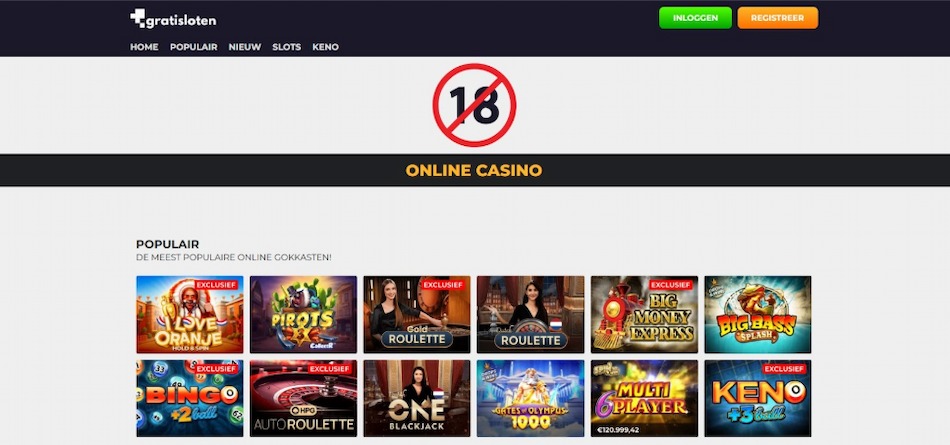This screenshot has width=950, height=445.
Task: Click the 18+ prohibited age icon
Action: coord(474,105)
